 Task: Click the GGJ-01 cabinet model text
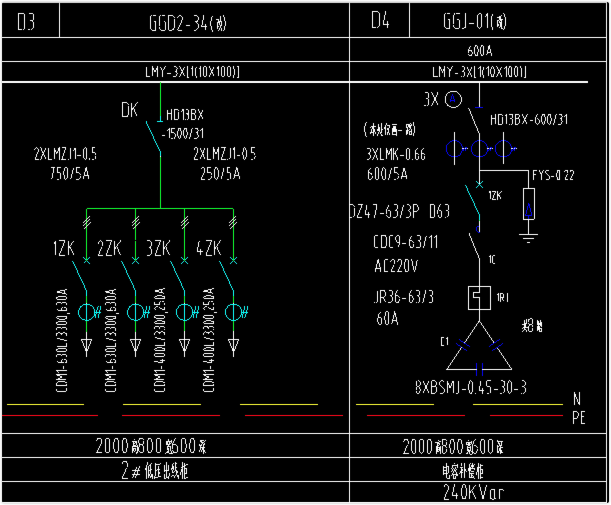[475, 21]
